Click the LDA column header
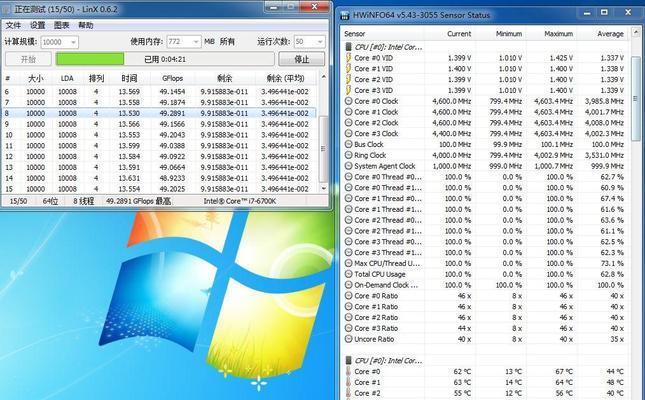This screenshot has height=400, width=645. tap(67, 78)
